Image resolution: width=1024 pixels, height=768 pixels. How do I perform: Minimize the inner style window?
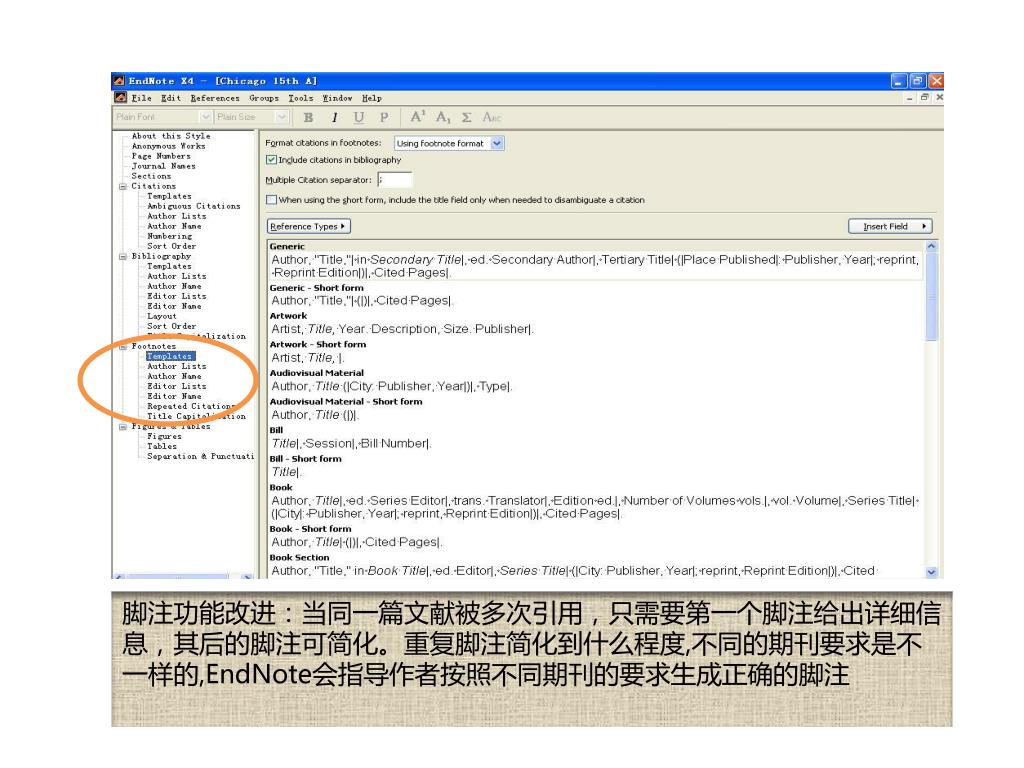point(910,97)
